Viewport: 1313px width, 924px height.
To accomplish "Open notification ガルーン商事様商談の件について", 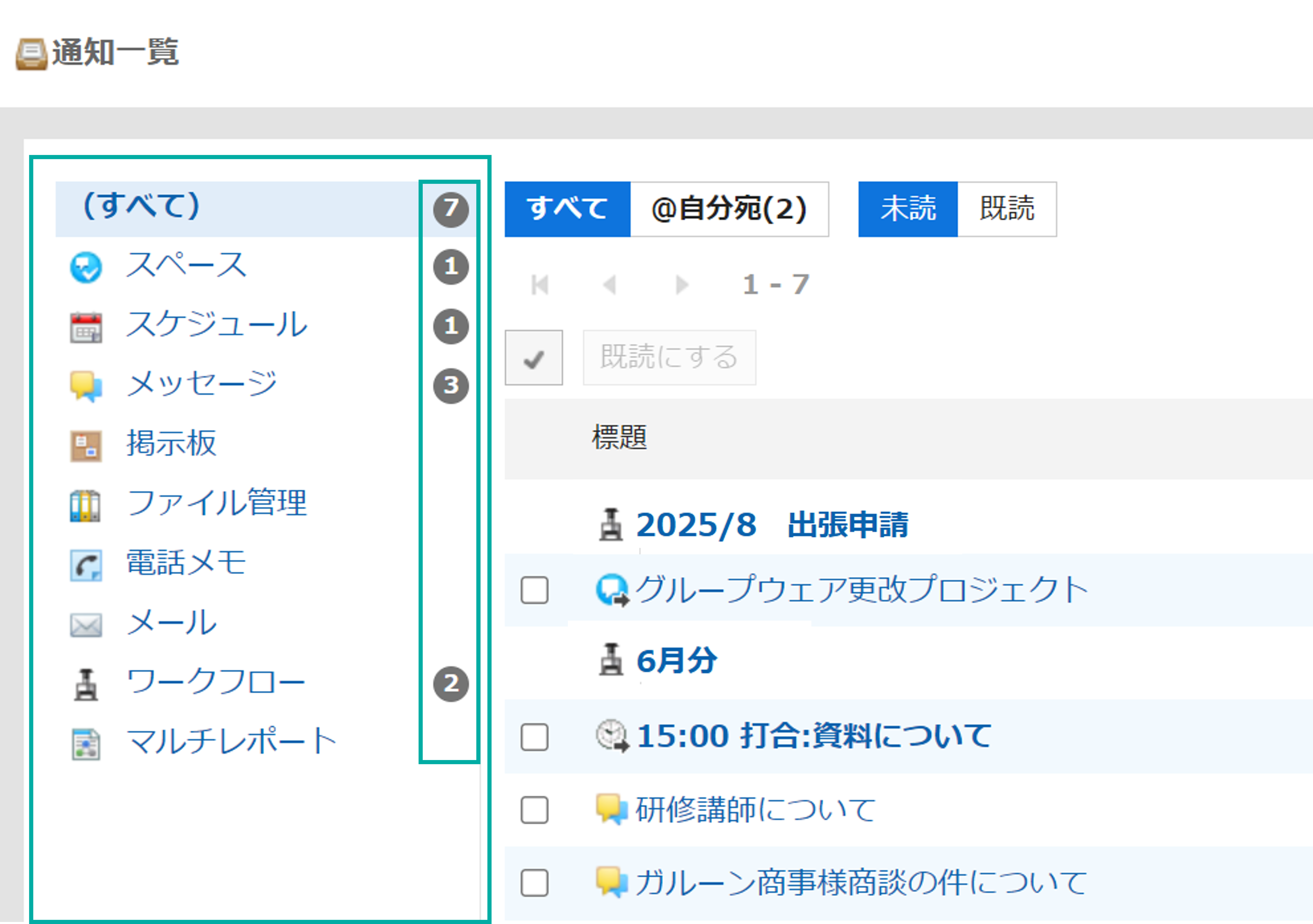I will [862, 883].
